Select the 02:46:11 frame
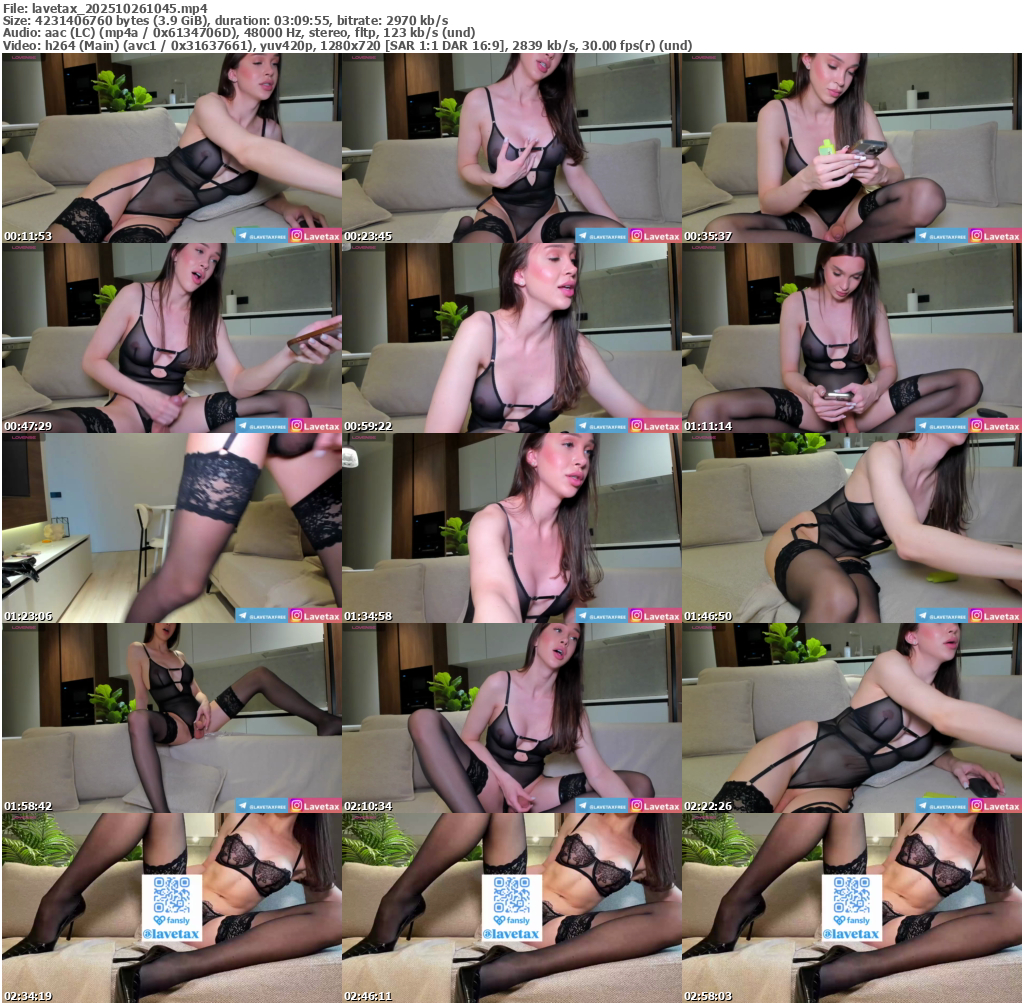 (x=512, y=908)
